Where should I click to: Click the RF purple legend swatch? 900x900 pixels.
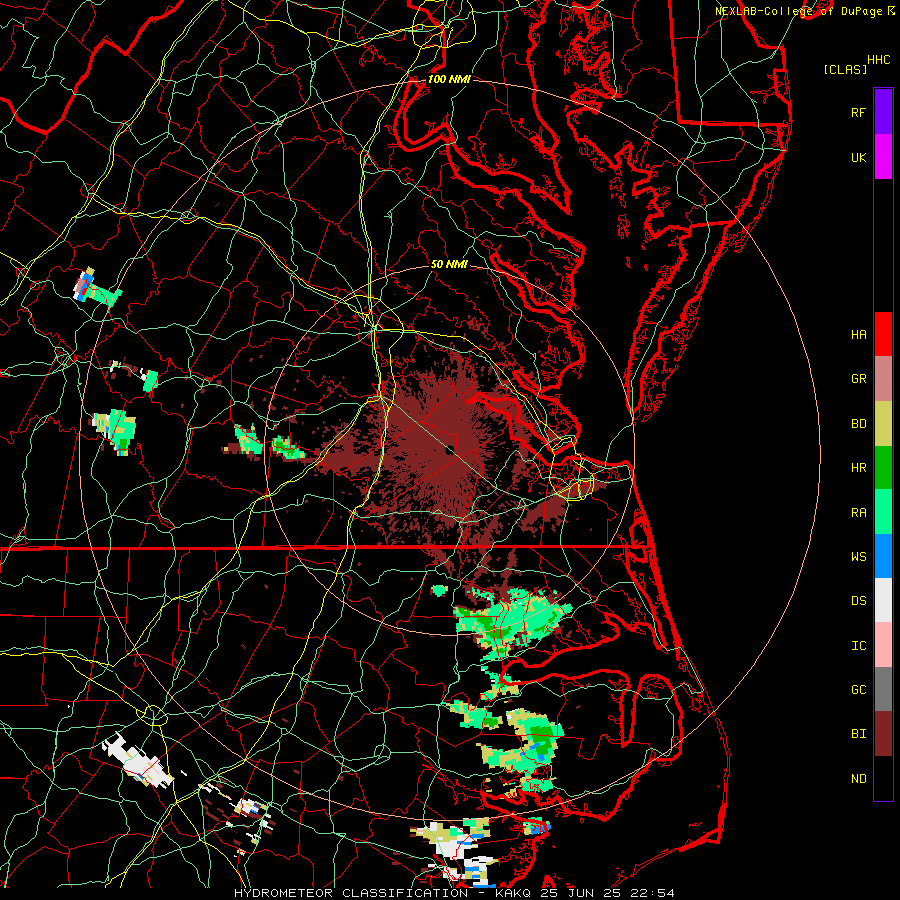[x=883, y=112]
